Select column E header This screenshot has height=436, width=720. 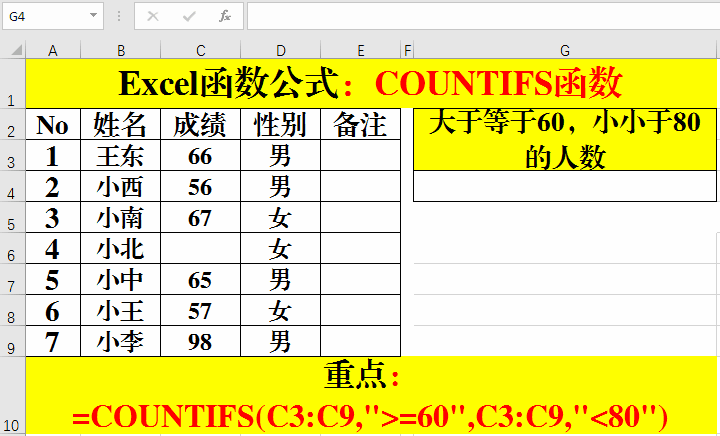coord(360,50)
